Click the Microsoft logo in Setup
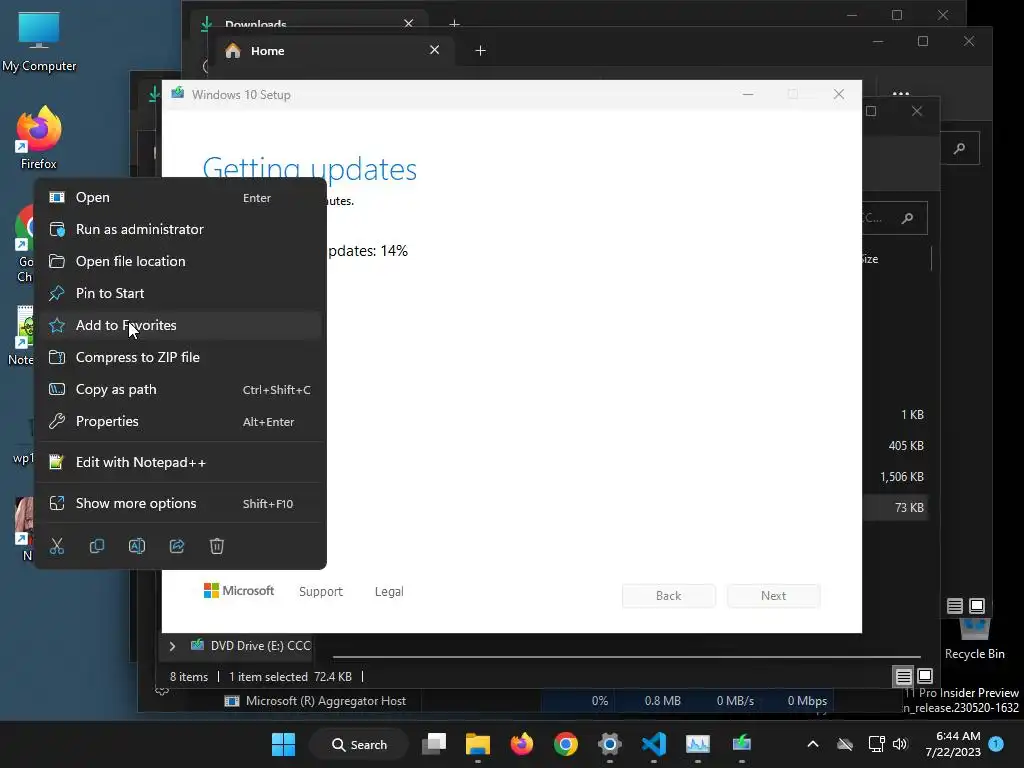Image resolution: width=1024 pixels, height=768 pixels. point(239,590)
